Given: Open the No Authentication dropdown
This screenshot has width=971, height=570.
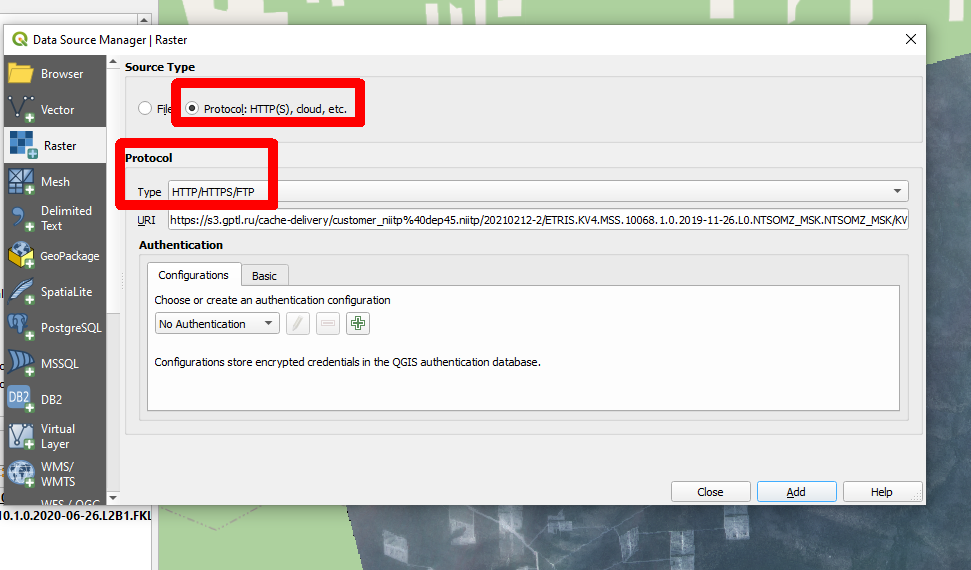Looking at the screenshot, I should [217, 323].
